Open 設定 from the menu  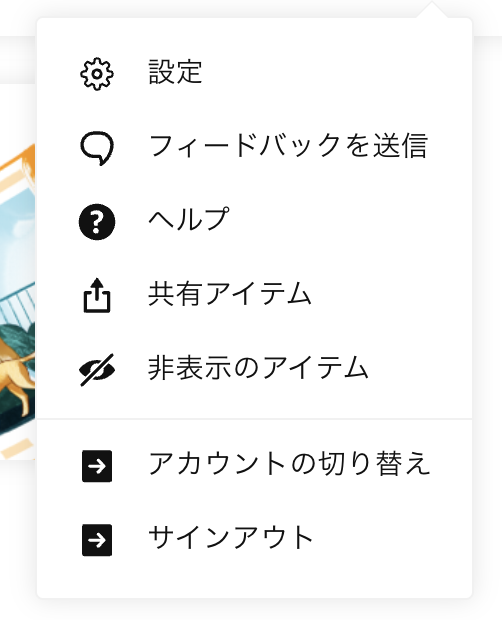tap(176, 72)
